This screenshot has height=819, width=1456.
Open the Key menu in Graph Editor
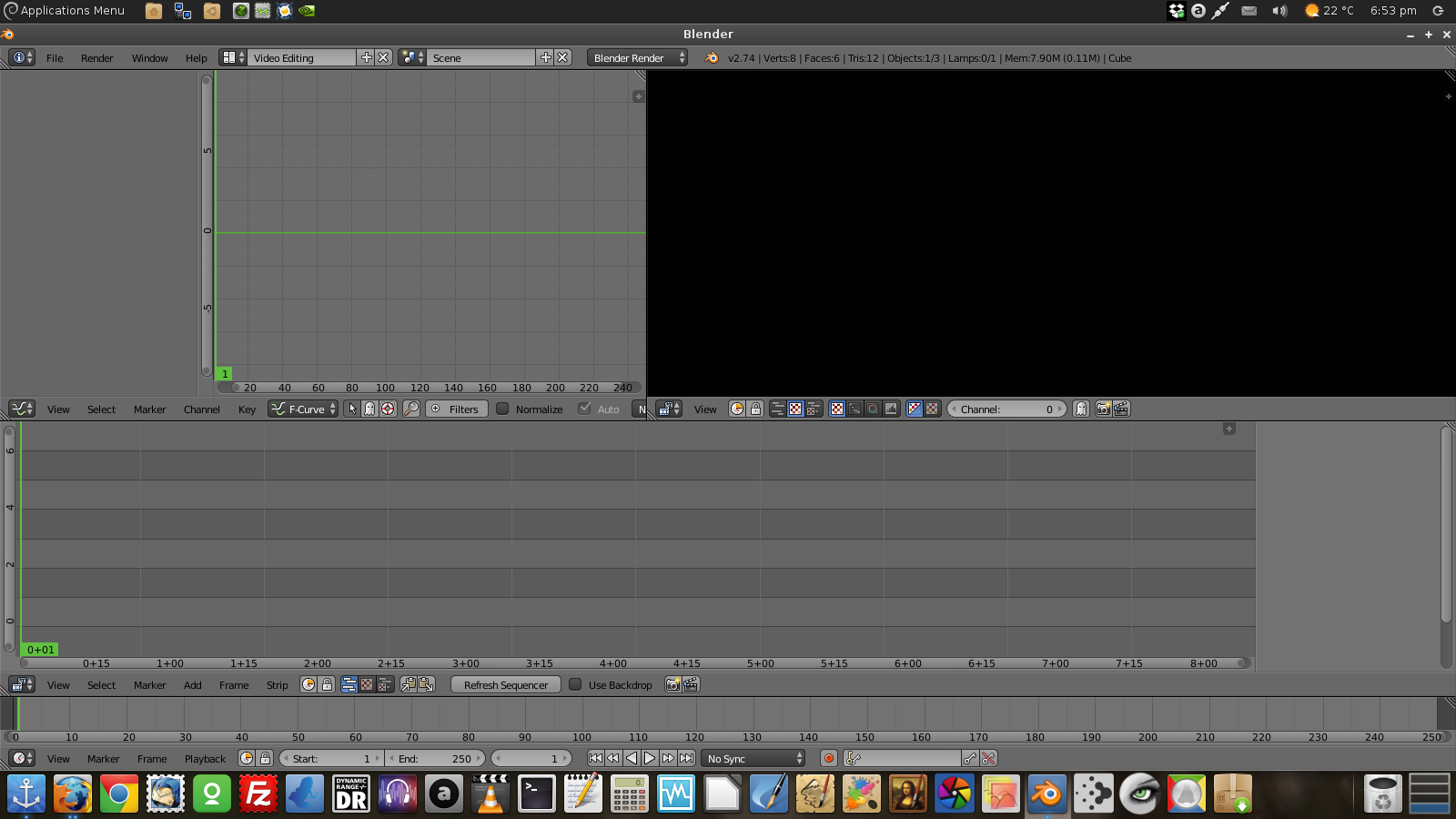pyautogui.click(x=247, y=409)
